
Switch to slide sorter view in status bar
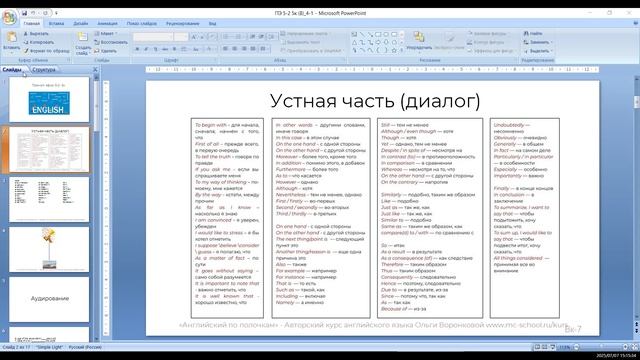point(544,347)
